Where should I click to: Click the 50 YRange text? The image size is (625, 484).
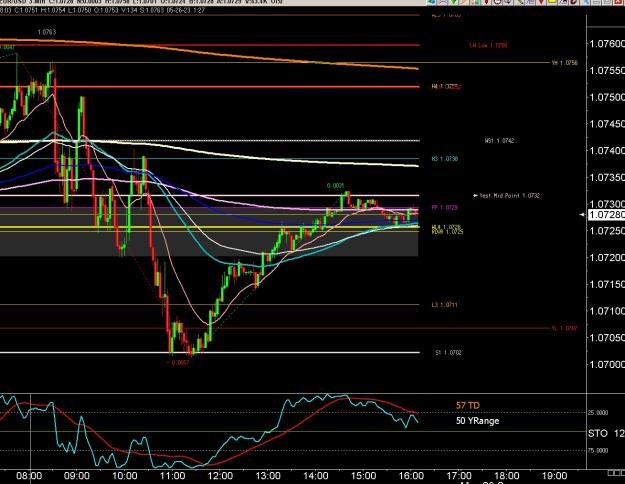tap(477, 421)
